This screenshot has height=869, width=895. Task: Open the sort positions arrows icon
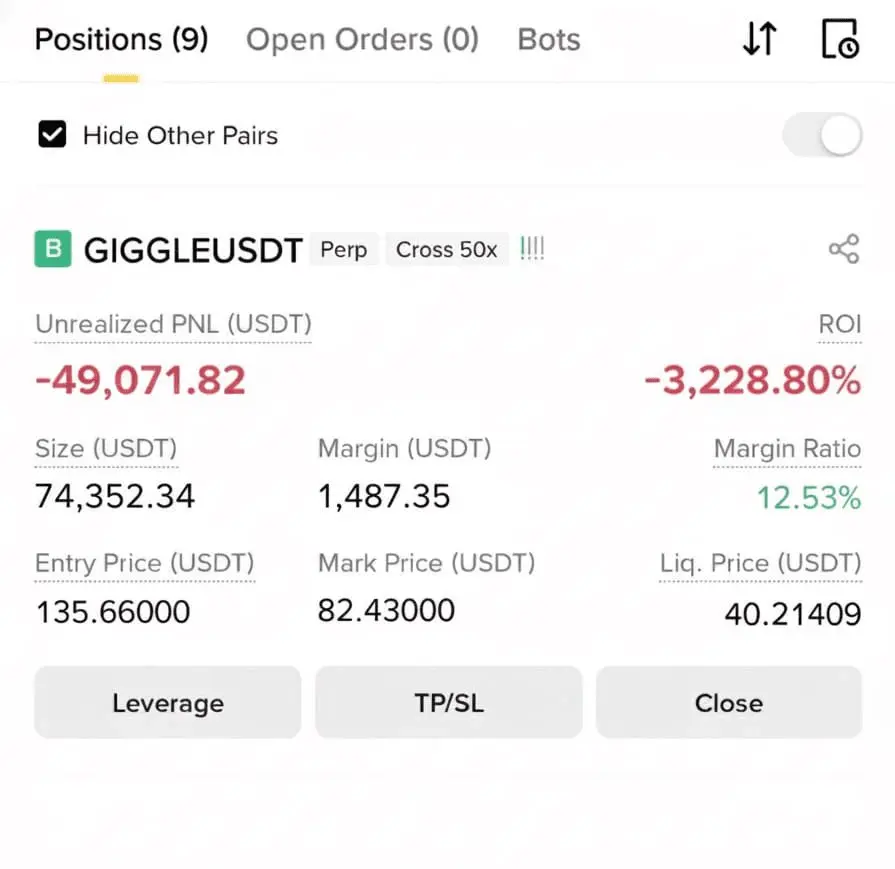click(760, 39)
